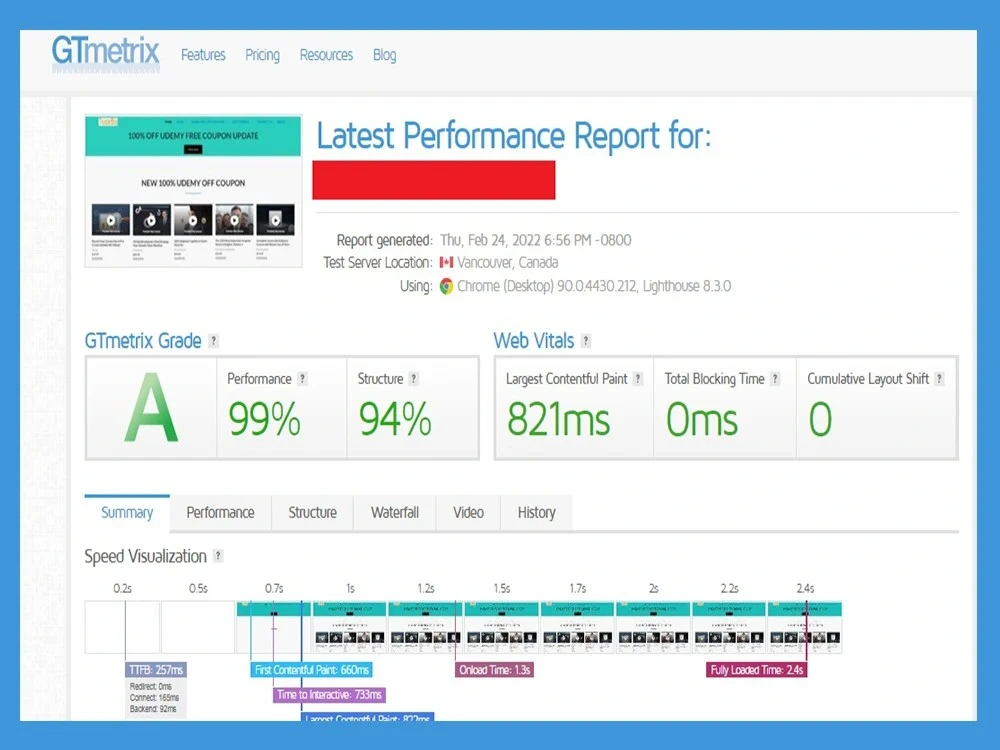
Task: Open the History tab
Action: [x=536, y=513]
